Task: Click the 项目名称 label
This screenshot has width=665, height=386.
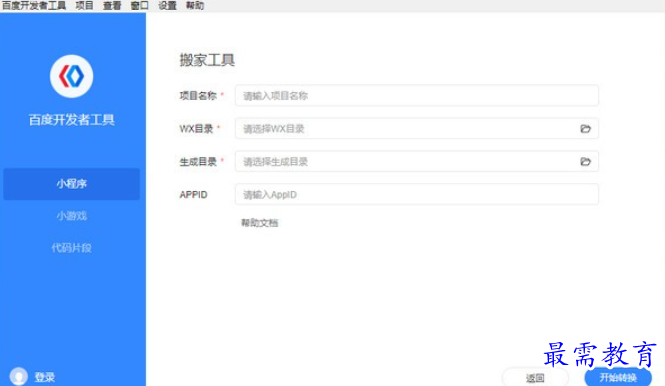Action: point(198,96)
